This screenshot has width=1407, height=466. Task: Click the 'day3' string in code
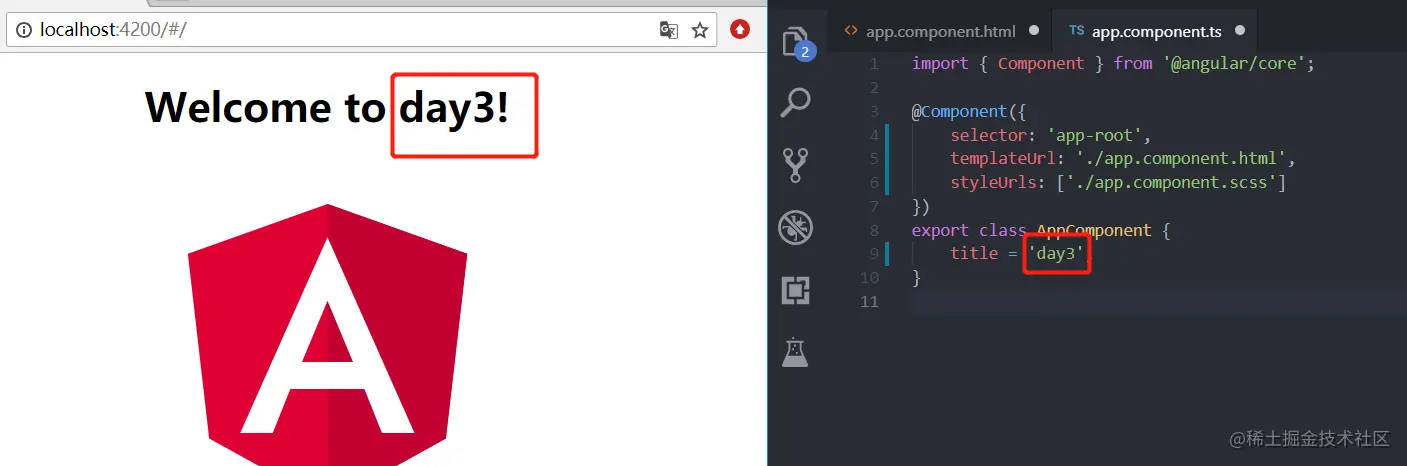coord(1056,254)
